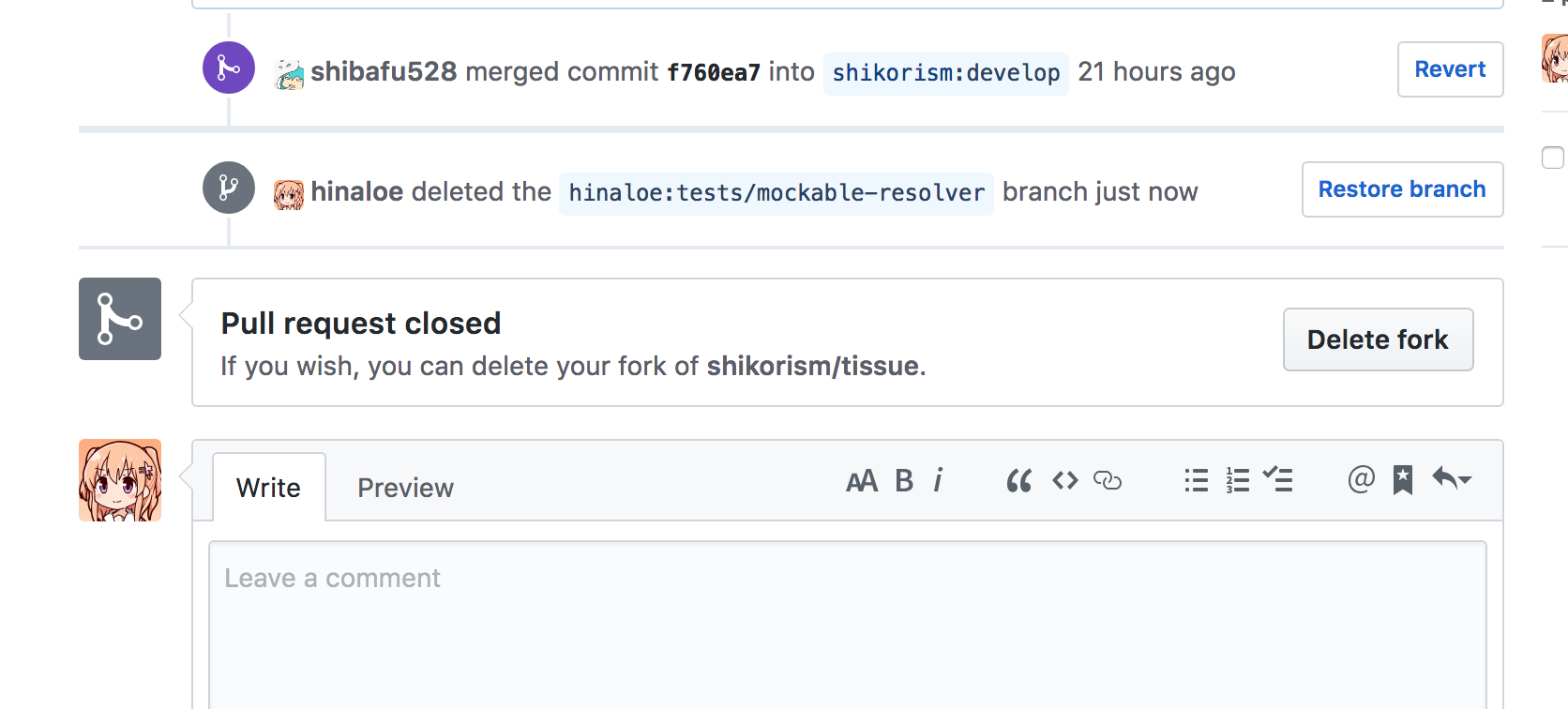Viewport: 1568px width, 709px height.
Task: Click into the Leave a comment field
Action: click(848, 625)
